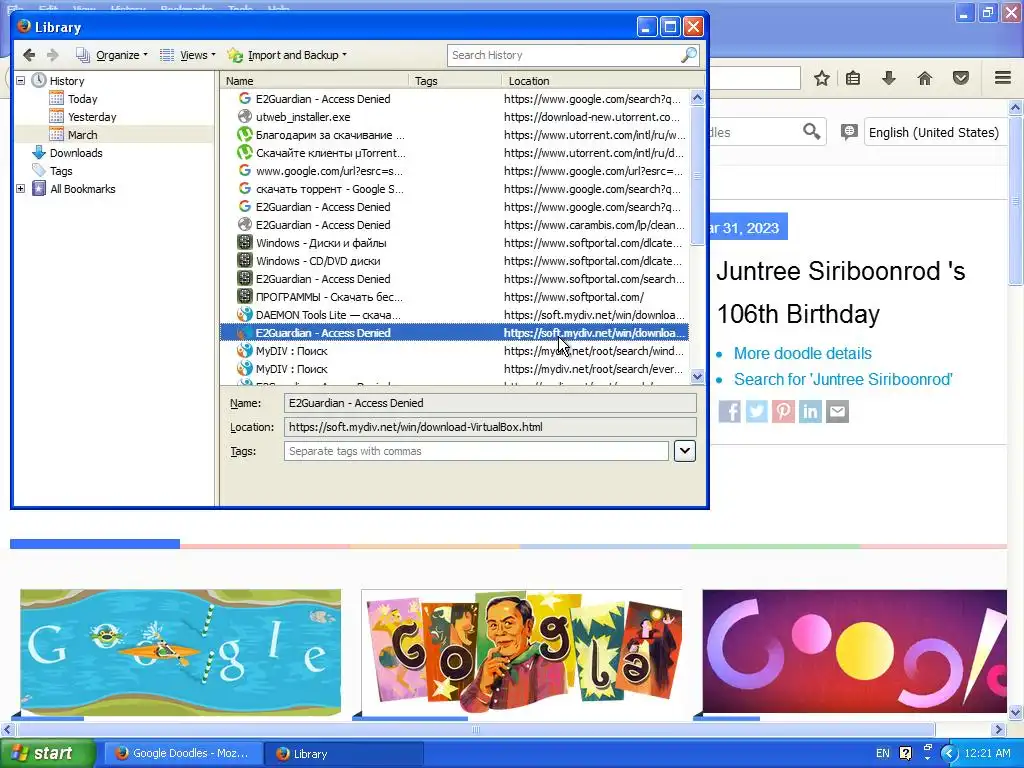Image resolution: width=1024 pixels, height=768 pixels.
Task: Open the downloads arrow icon in Firefox
Action: pos(888,78)
